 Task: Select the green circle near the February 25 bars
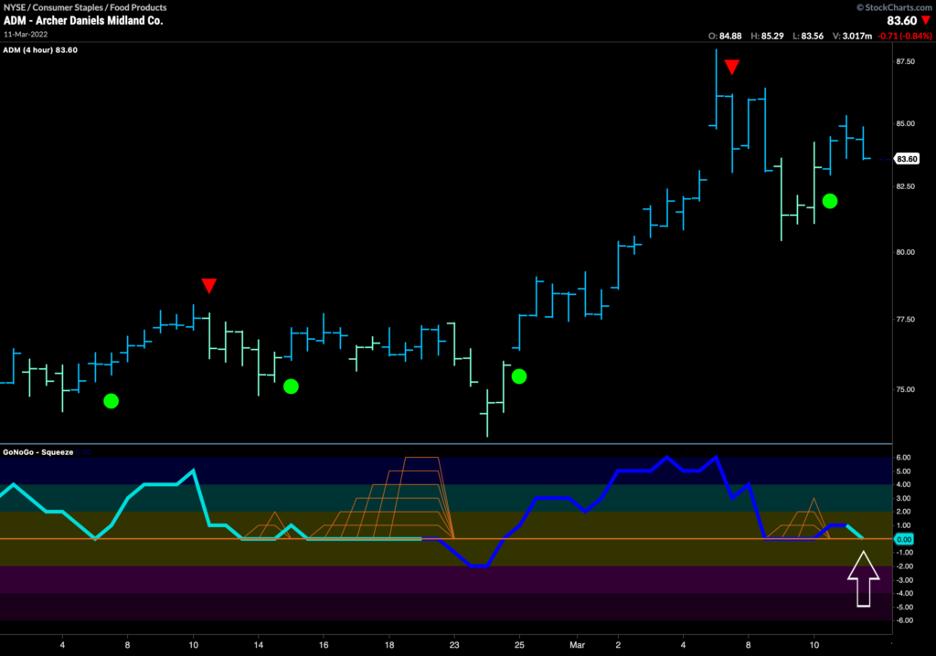[518, 376]
